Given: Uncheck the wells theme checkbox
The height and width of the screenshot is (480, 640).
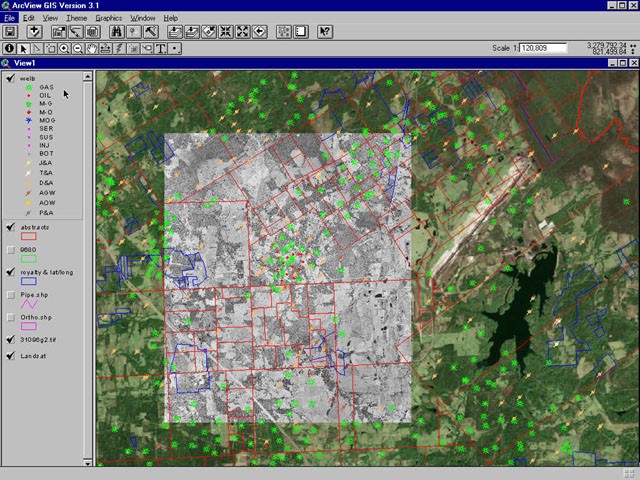Looking at the screenshot, I should [x=10, y=77].
